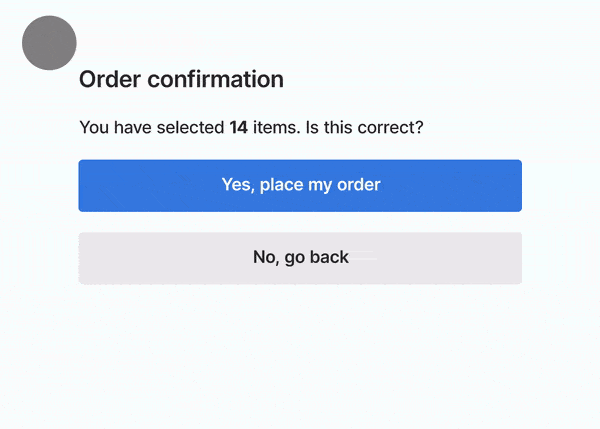Place the order for 14 items

(x=300, y=185)
